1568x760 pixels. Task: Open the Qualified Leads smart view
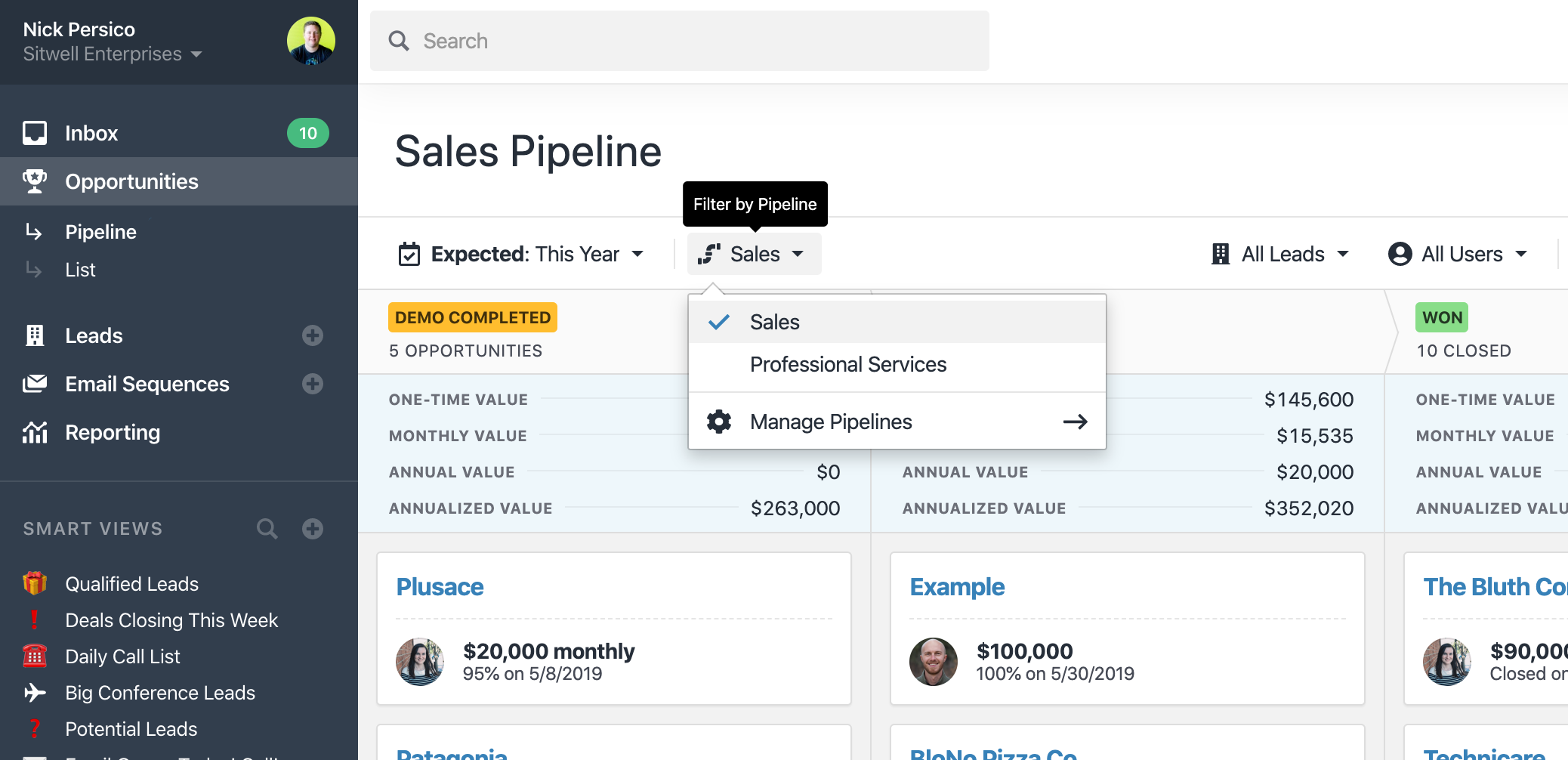point(131,584)
